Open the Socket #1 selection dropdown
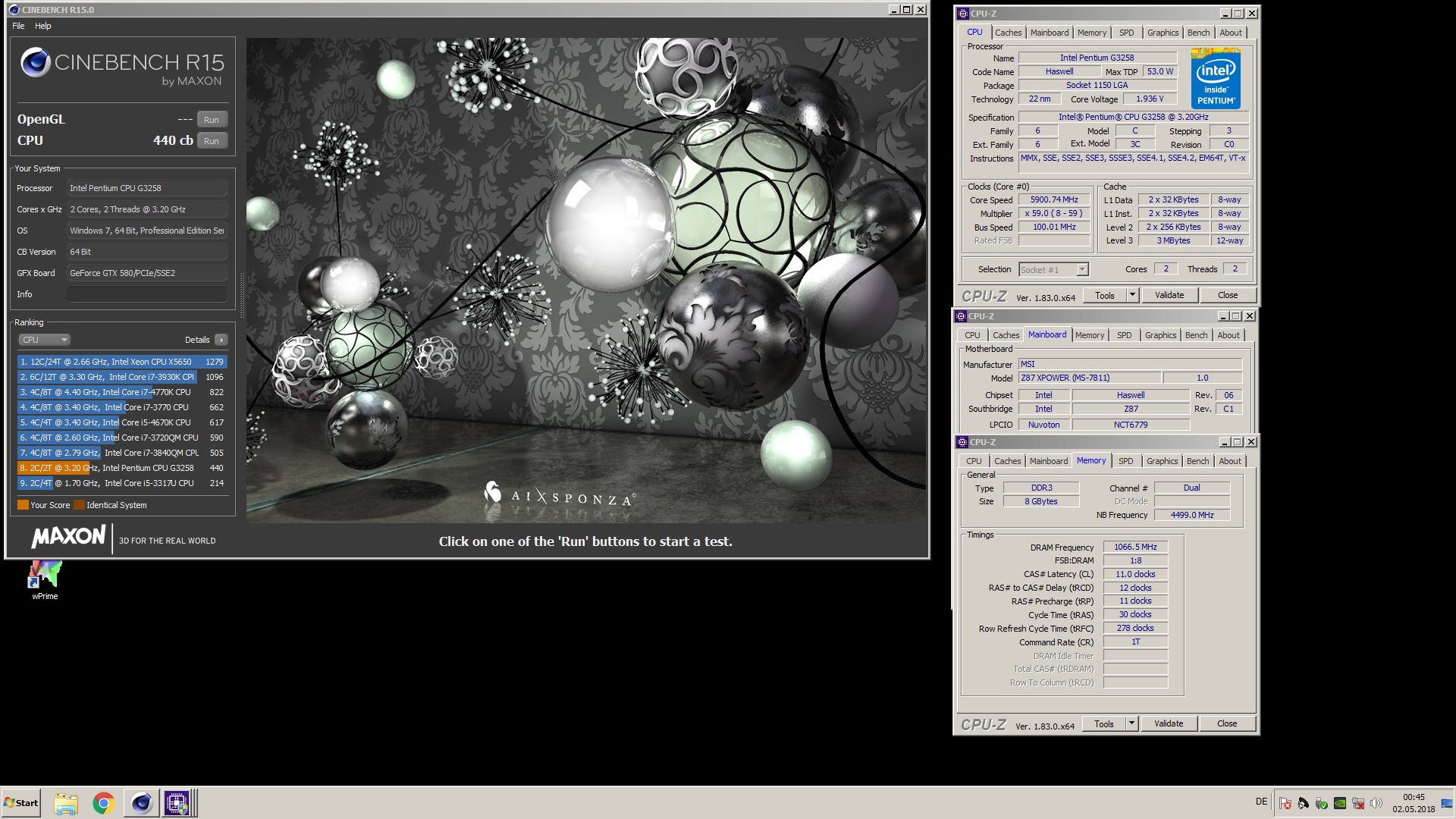Viewport: 1456px width, 819px height. [x=1053, y=269]
